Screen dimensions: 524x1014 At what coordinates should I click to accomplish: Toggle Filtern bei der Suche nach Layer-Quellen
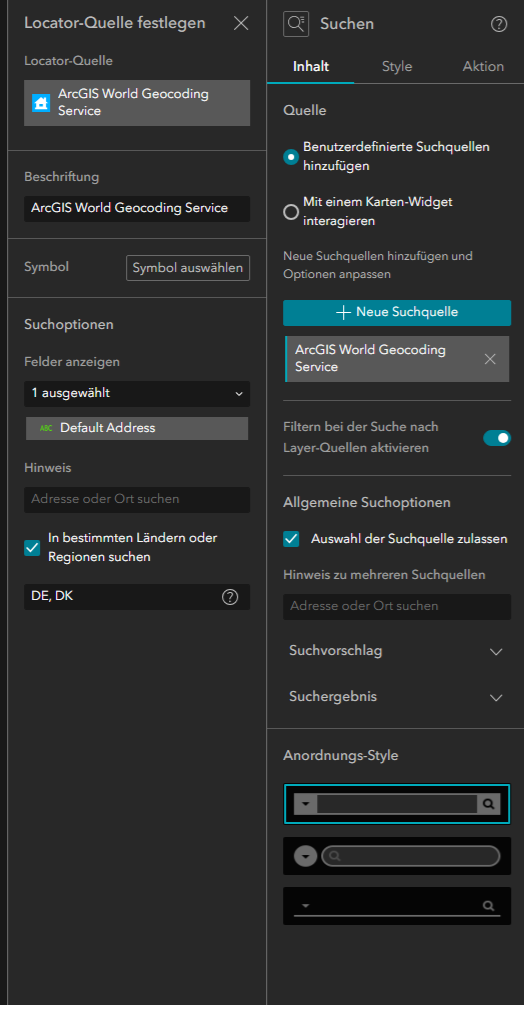pyautogui.click(x=497, y=438)
